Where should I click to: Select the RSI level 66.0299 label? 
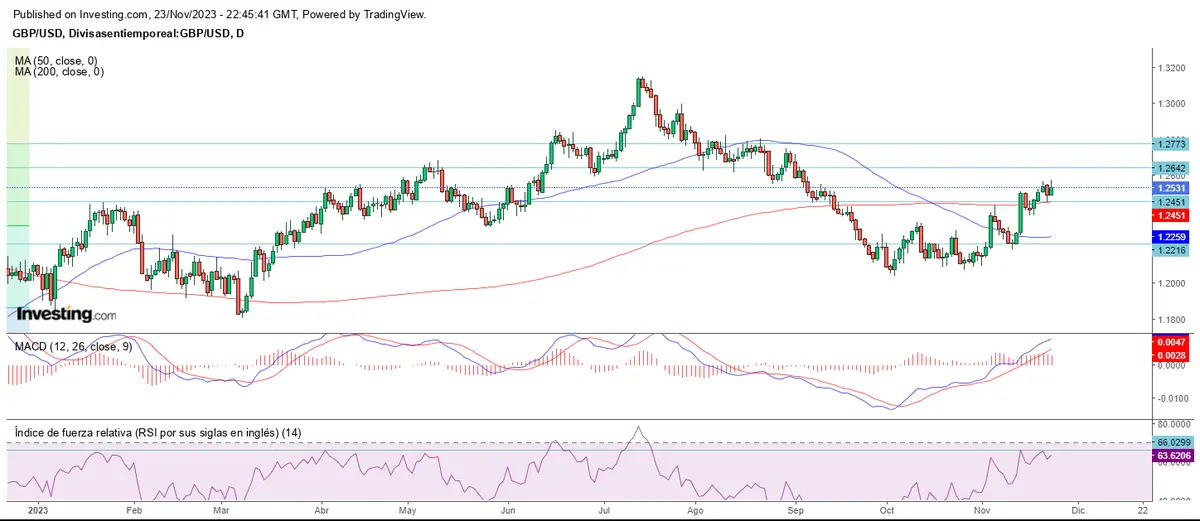(x=1169, y=441)
